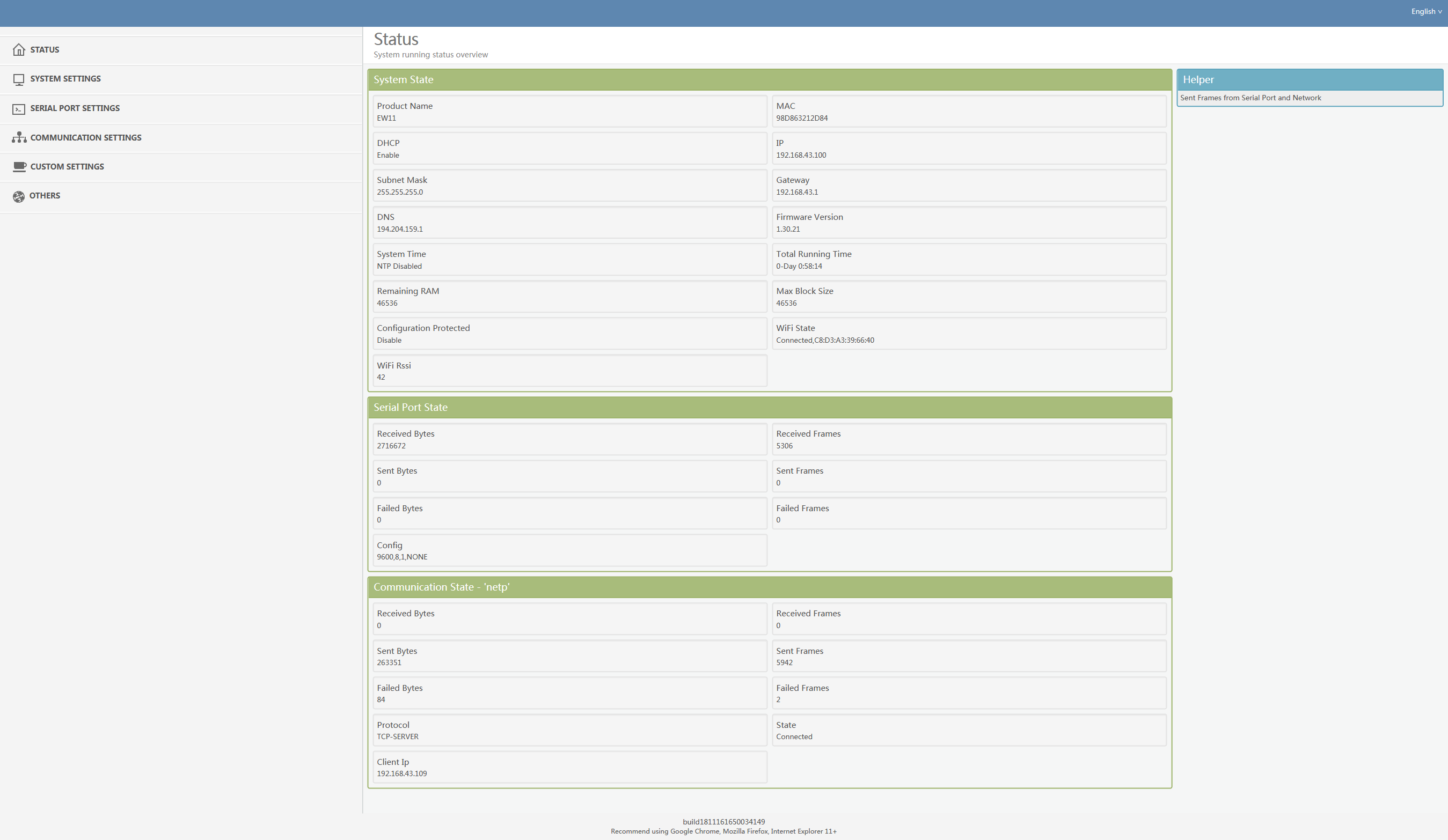
Task: Click Serial Port State Failed Frames cell
Action: click(x=969, y=513)
